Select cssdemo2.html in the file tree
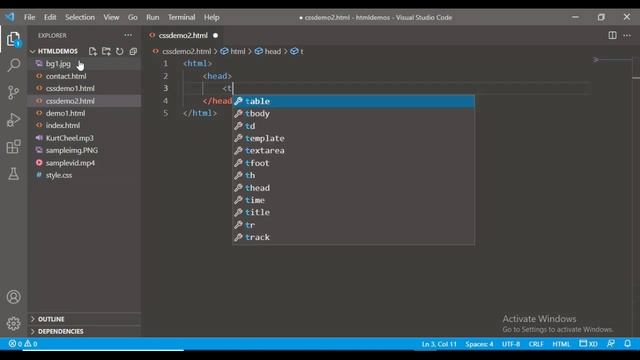This screenshot has height=360, width=640. [84, 101]
